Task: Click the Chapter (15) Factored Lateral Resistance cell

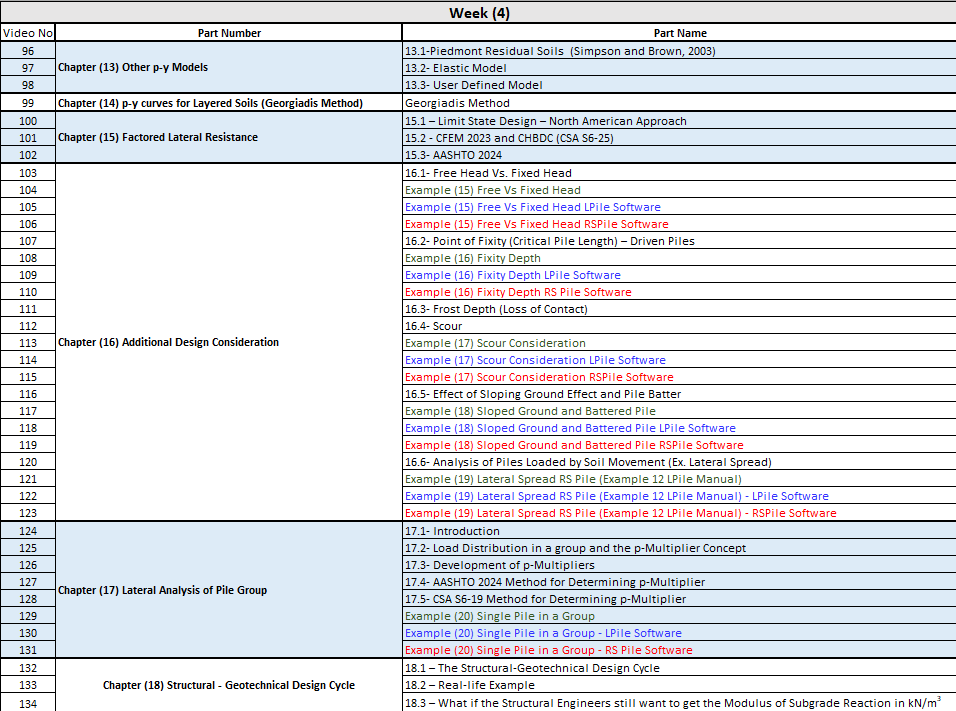Action: pos(158,137)
